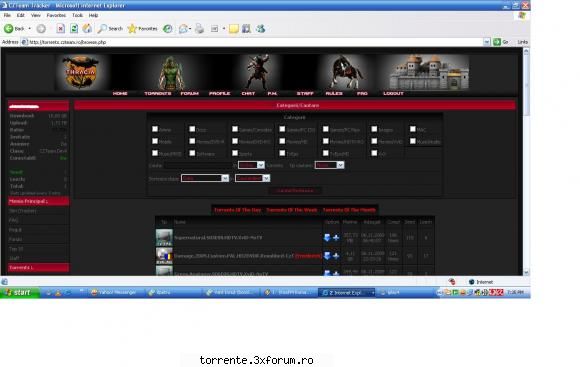Open RULES in site navigation
Viewport: 580px width, 367px height.
[334, 94]
